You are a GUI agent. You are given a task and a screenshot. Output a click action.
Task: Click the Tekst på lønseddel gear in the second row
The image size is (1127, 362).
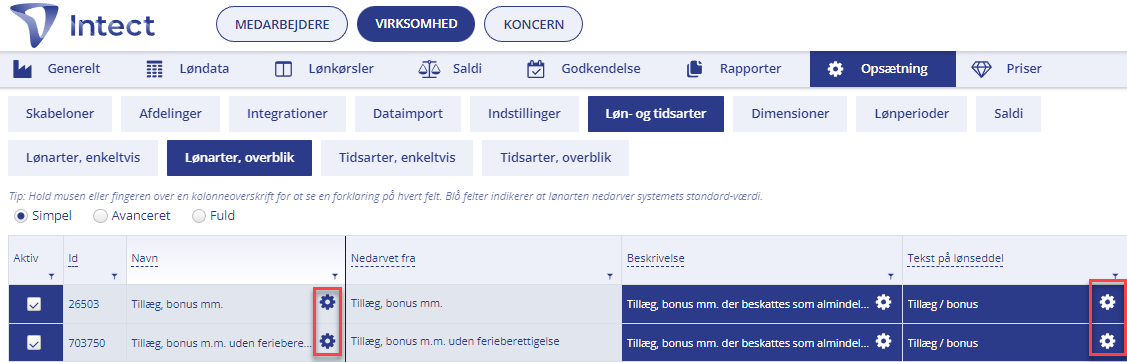(x=1107, y=340)
